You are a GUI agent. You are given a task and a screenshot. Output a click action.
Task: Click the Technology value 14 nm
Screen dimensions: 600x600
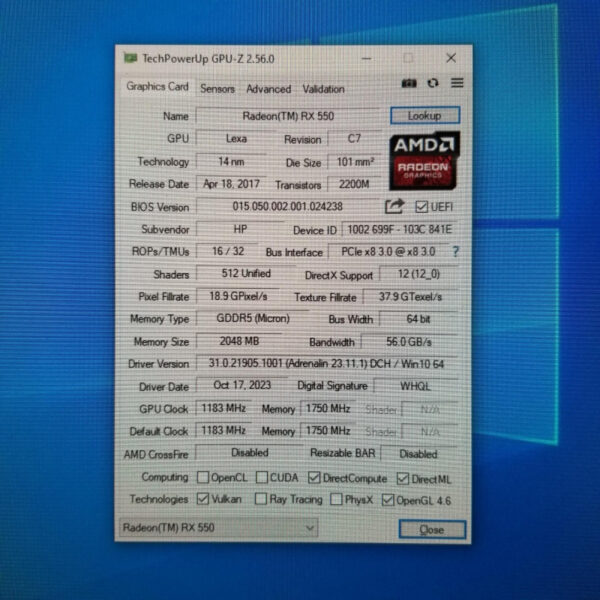[231, 162]
